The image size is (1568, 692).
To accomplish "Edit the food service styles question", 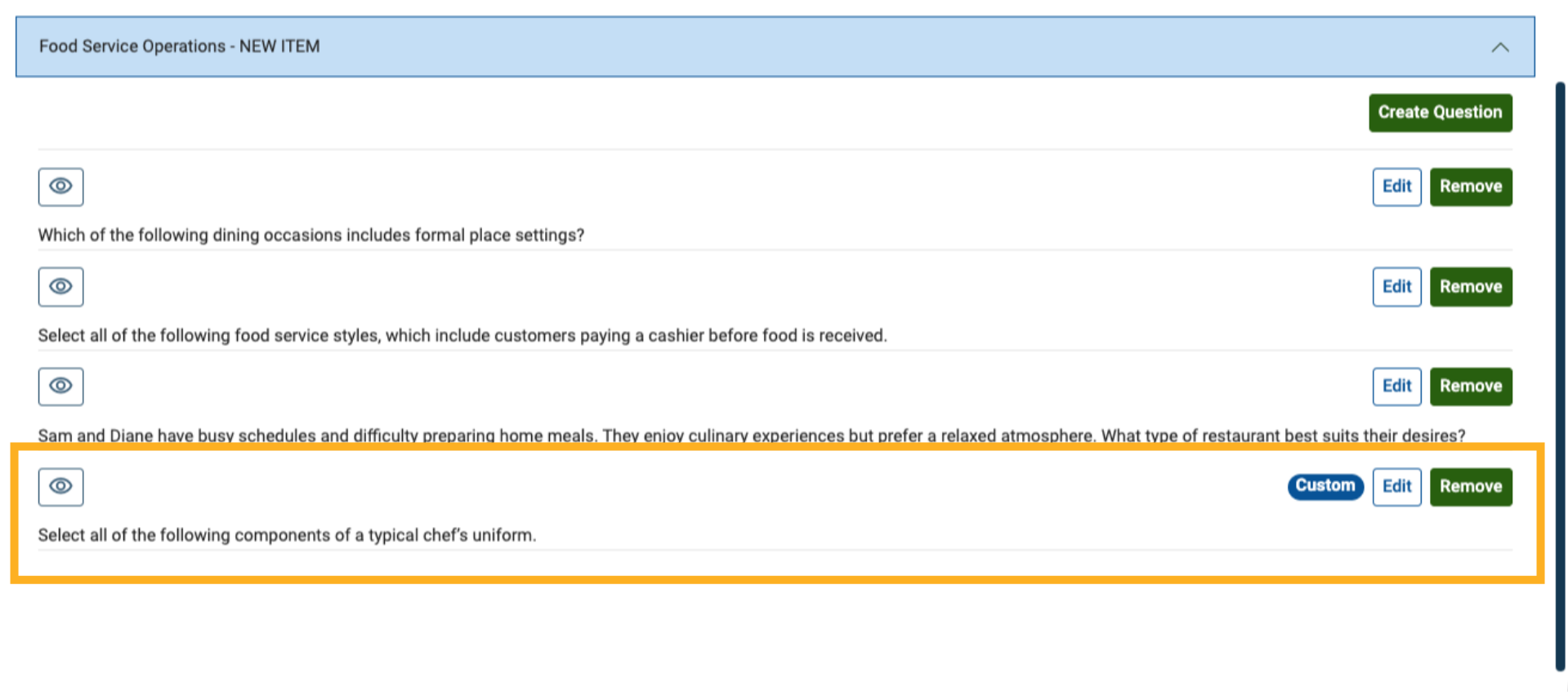I will (1396, 287).
